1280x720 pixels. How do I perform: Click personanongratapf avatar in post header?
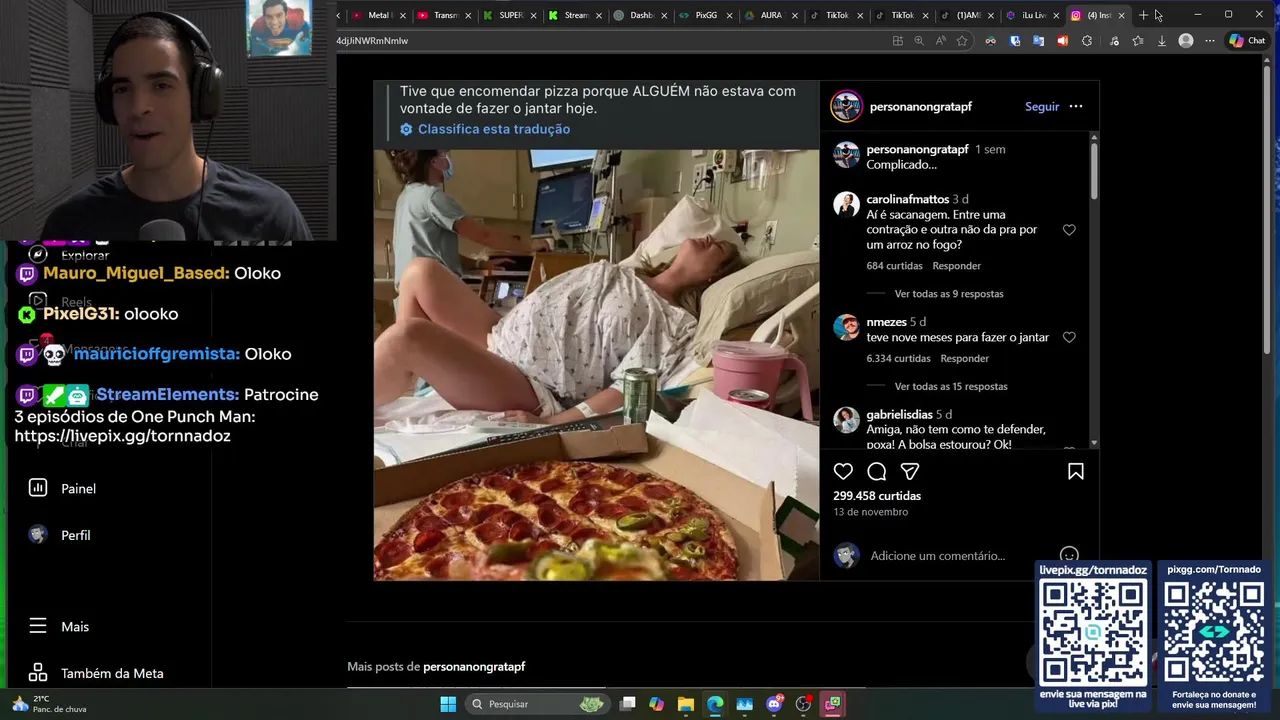tap(847, 106)
